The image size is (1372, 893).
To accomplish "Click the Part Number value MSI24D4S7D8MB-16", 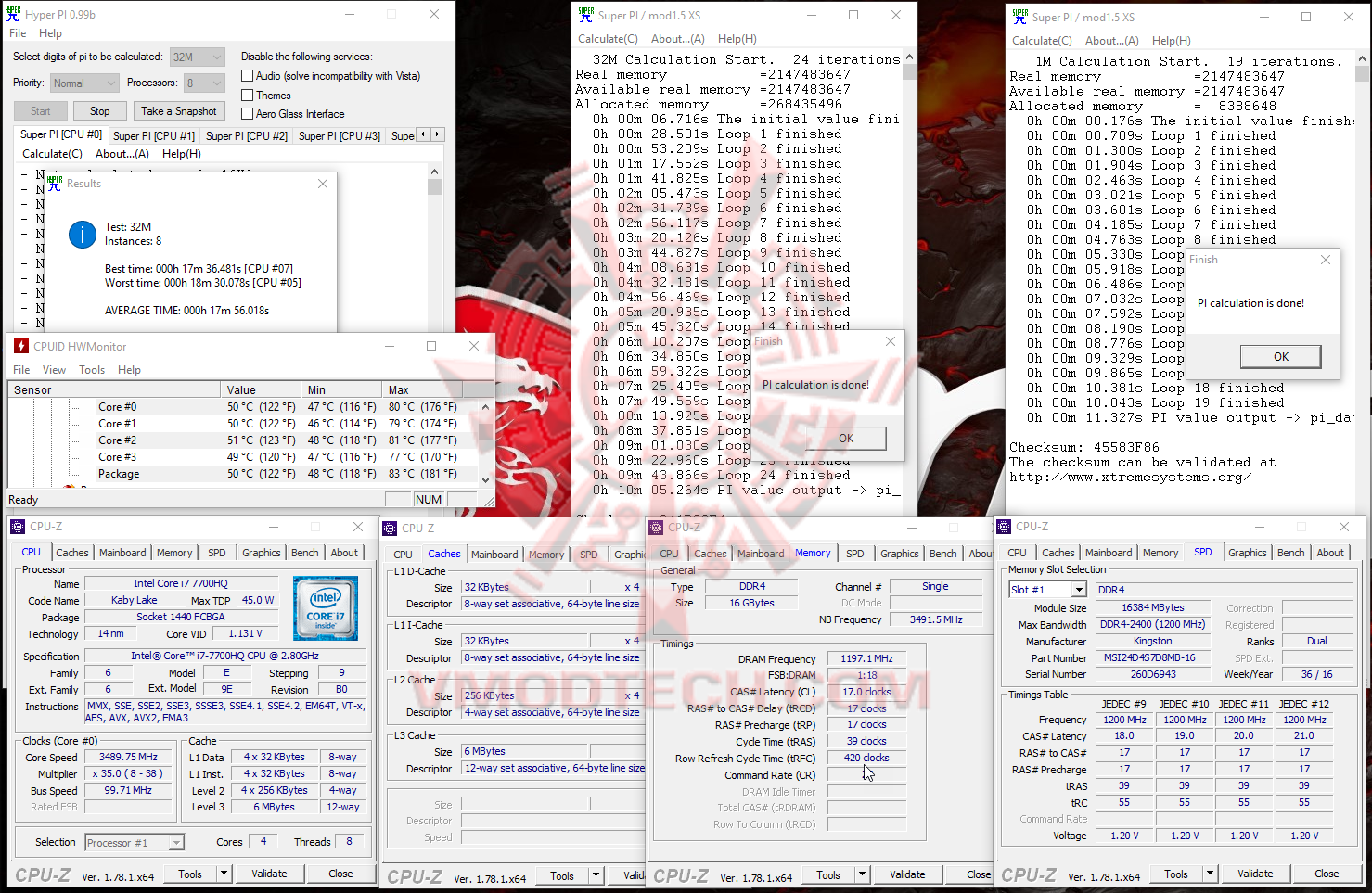I will pyautogui.click(x=1153, y=657).
